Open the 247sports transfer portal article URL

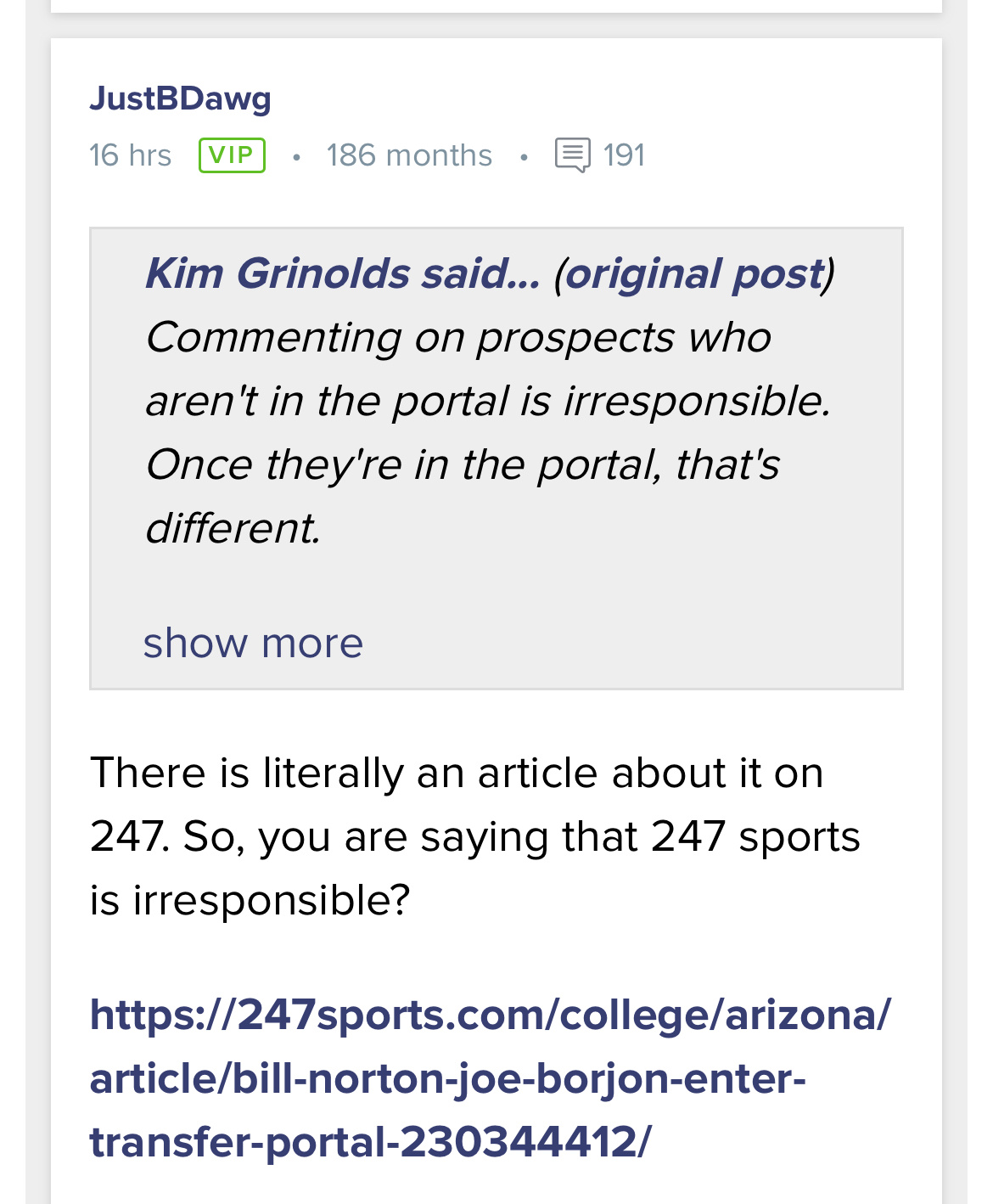point(490,1077)
